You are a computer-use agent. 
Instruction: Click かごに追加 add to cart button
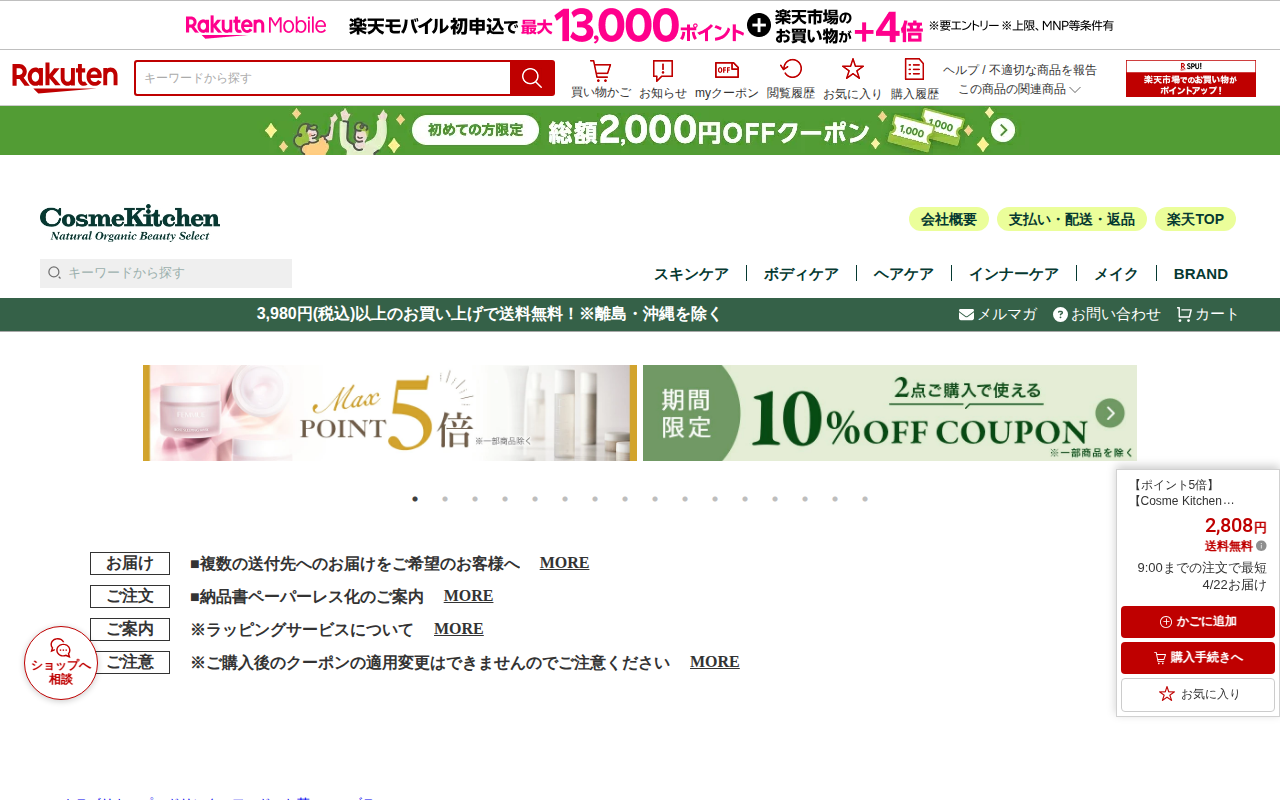coord(1198,622)
